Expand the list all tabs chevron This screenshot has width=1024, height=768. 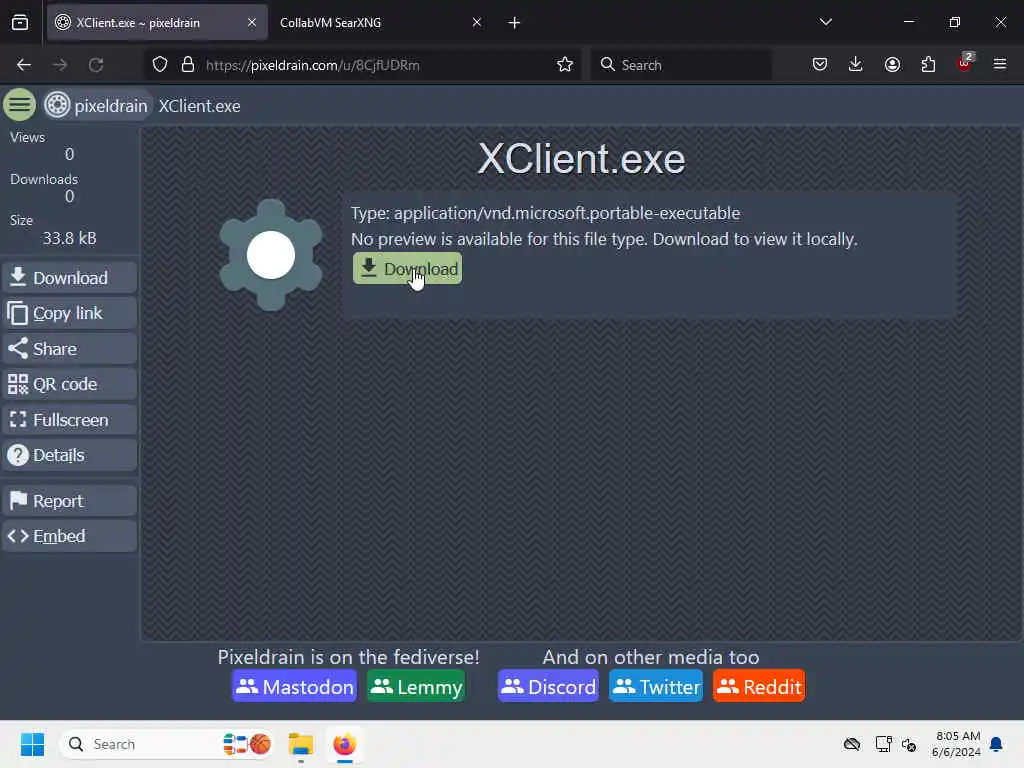tap(825, 22)
